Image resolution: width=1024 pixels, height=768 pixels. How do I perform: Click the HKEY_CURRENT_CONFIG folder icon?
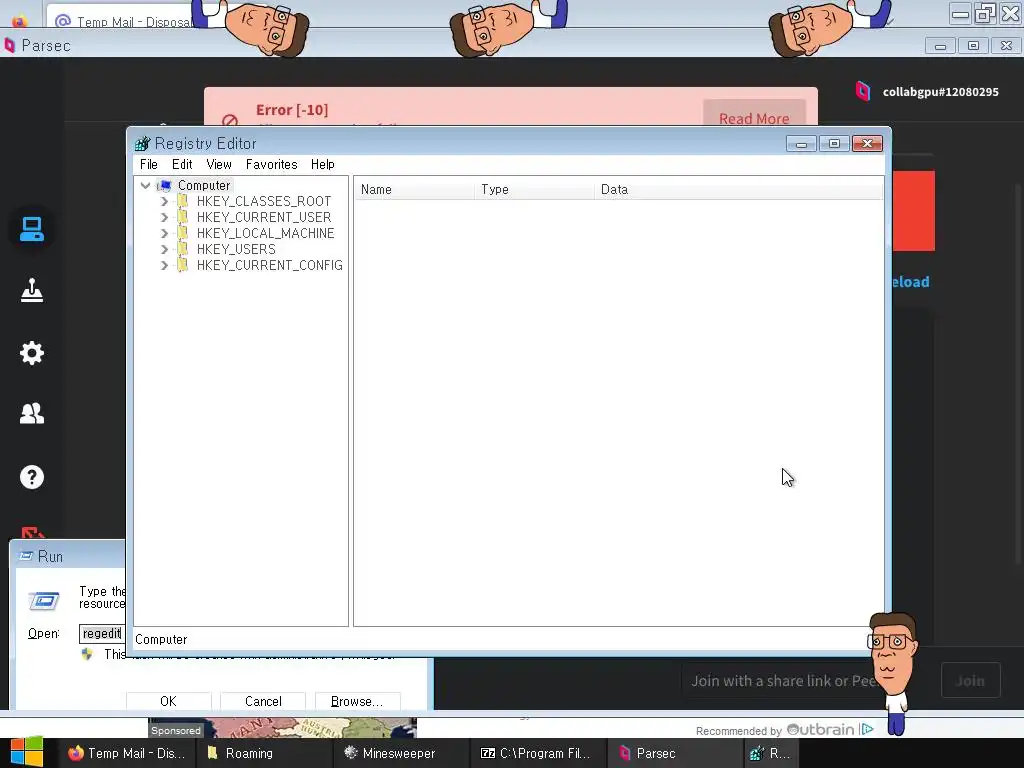tap(183, 265)
